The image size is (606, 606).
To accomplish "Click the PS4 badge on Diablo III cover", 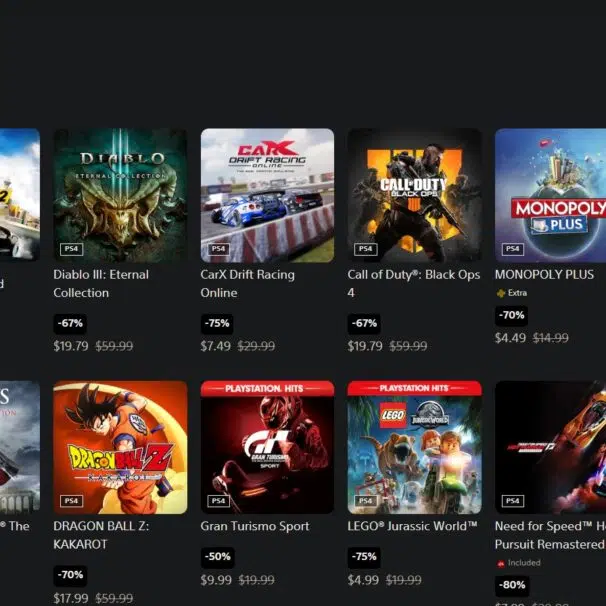I will point(71,249).
